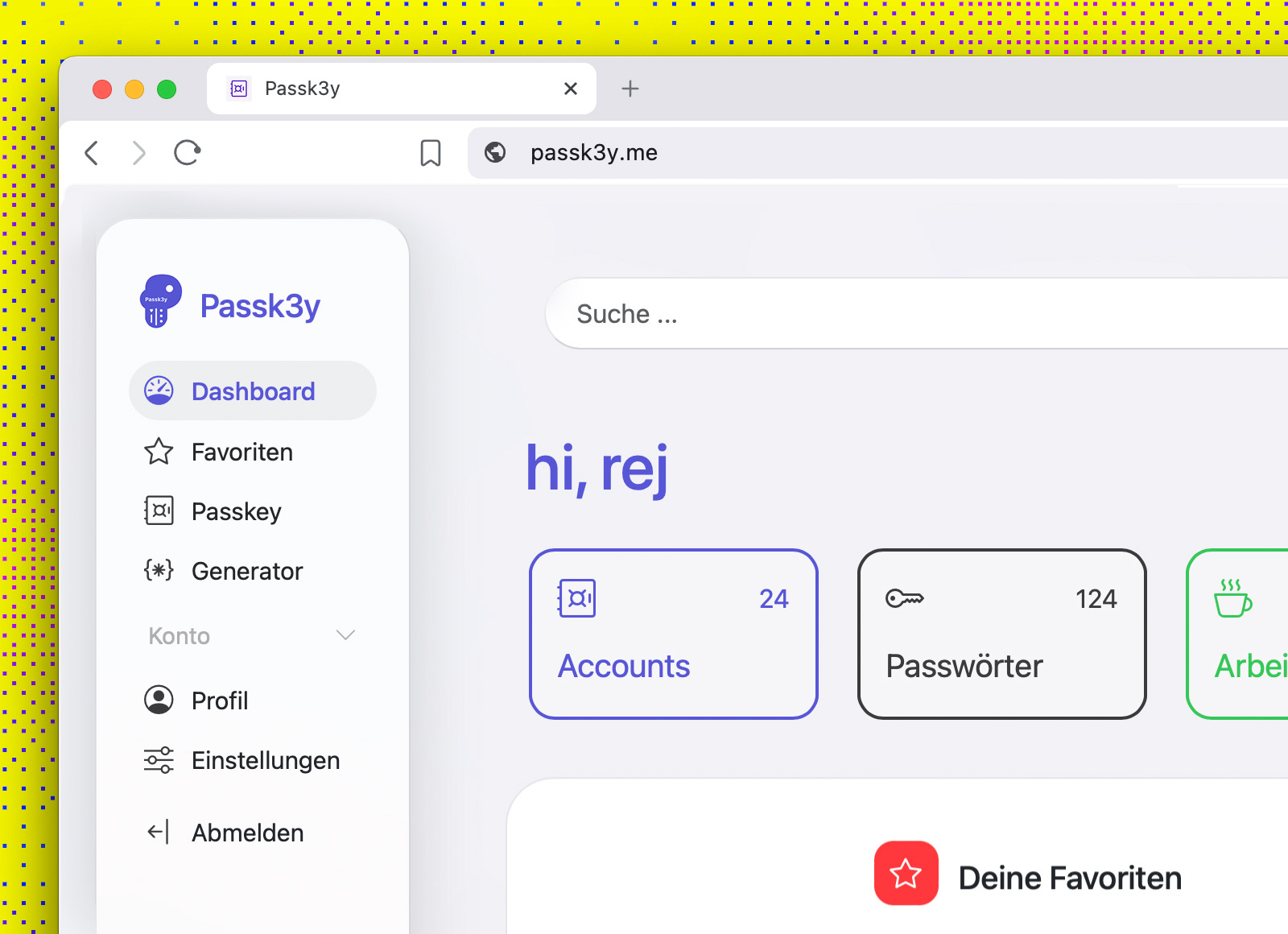Click the red star icon beside Deine Favoriten
Image resolution: width=1288 pixels, height=934 pixels.
click(x=906, y=874)
